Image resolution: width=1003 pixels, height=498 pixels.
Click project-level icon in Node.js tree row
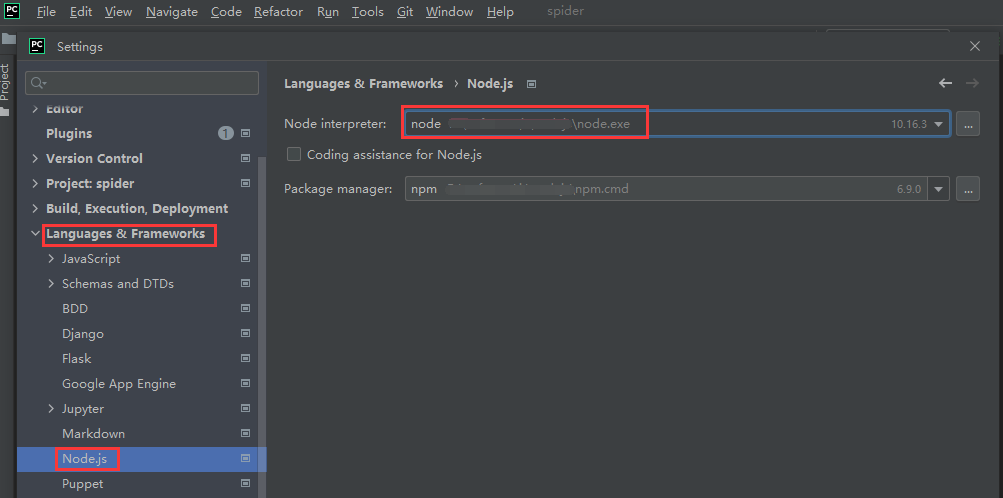click(x=245, y=459)
